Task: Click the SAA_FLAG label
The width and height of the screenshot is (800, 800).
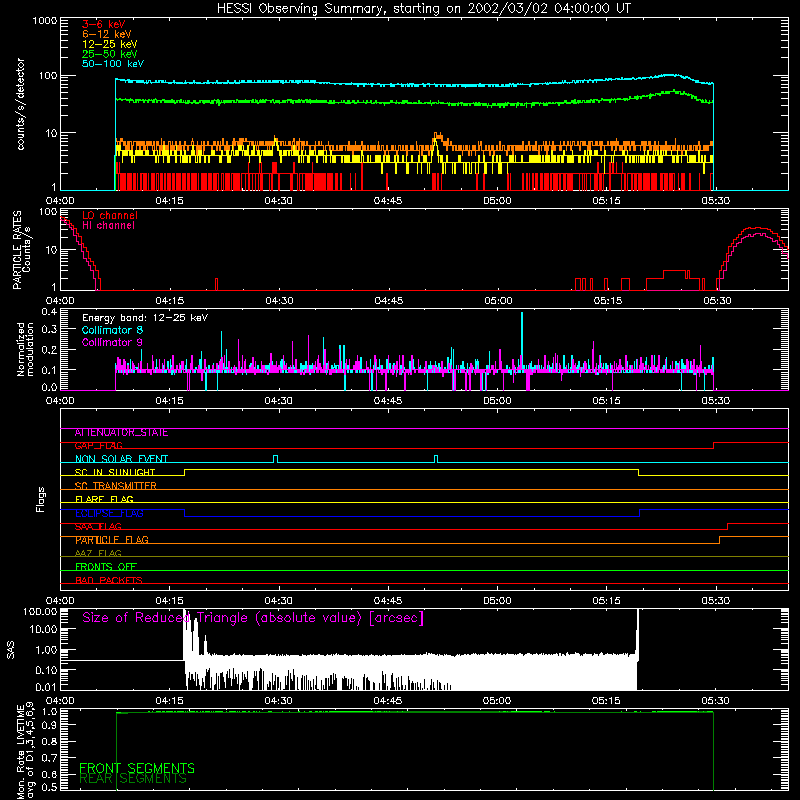Action: click(98, 527)
